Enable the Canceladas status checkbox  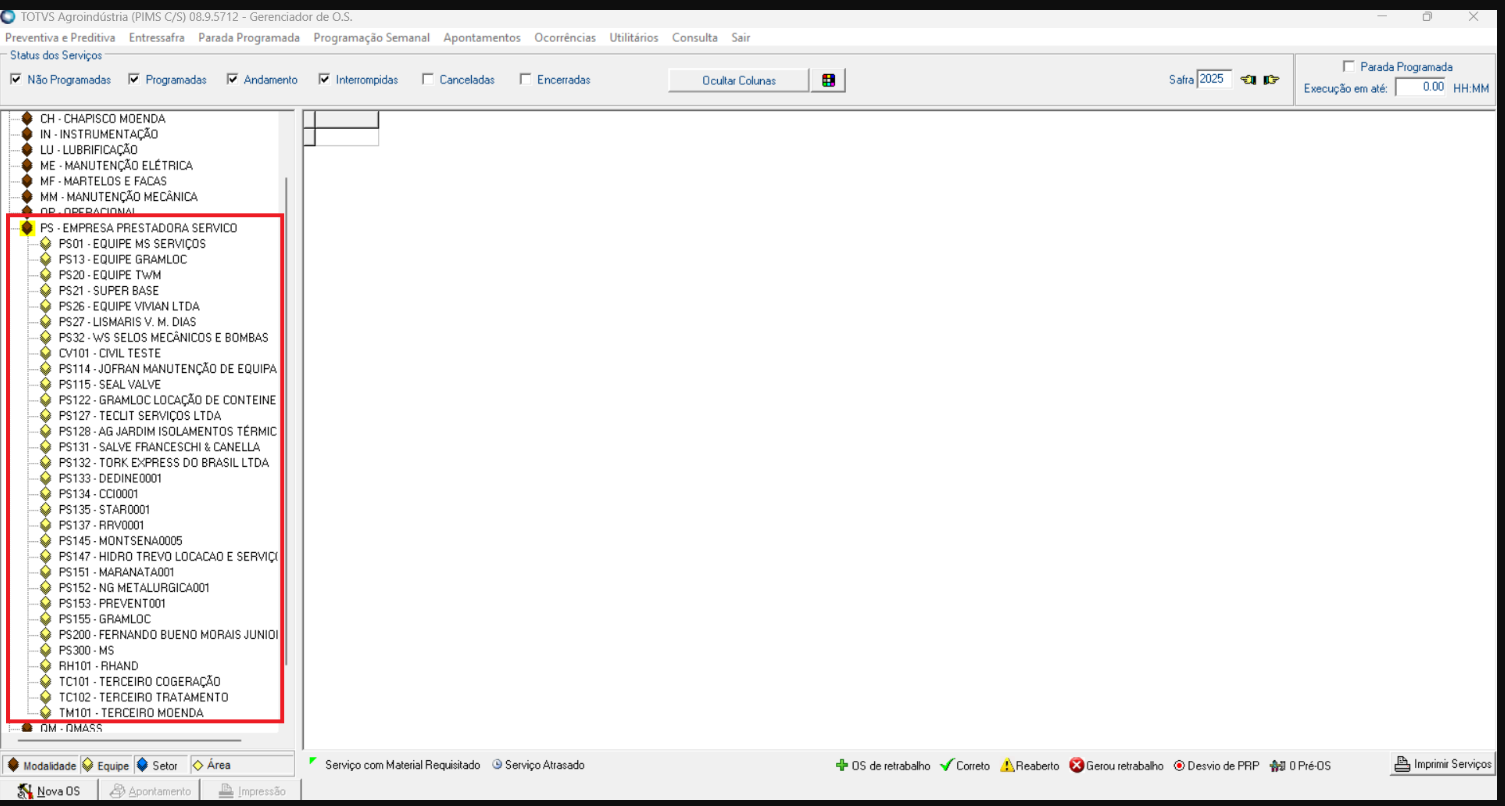coord(428,80)
